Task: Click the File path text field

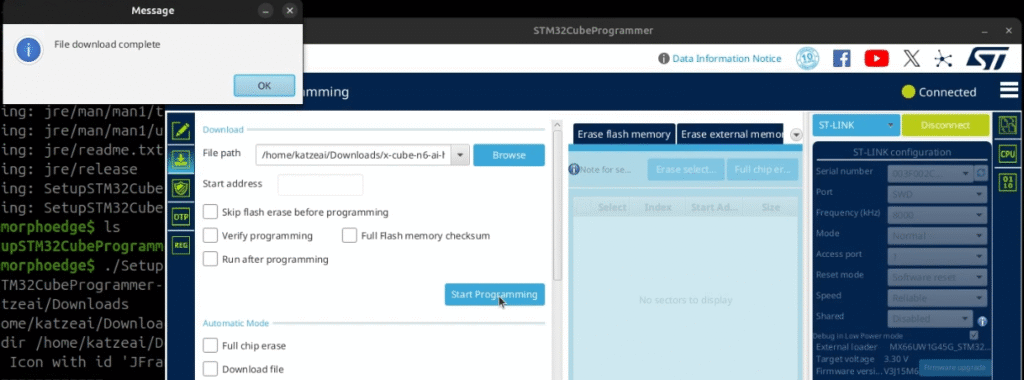Action: tap(354, 155)
